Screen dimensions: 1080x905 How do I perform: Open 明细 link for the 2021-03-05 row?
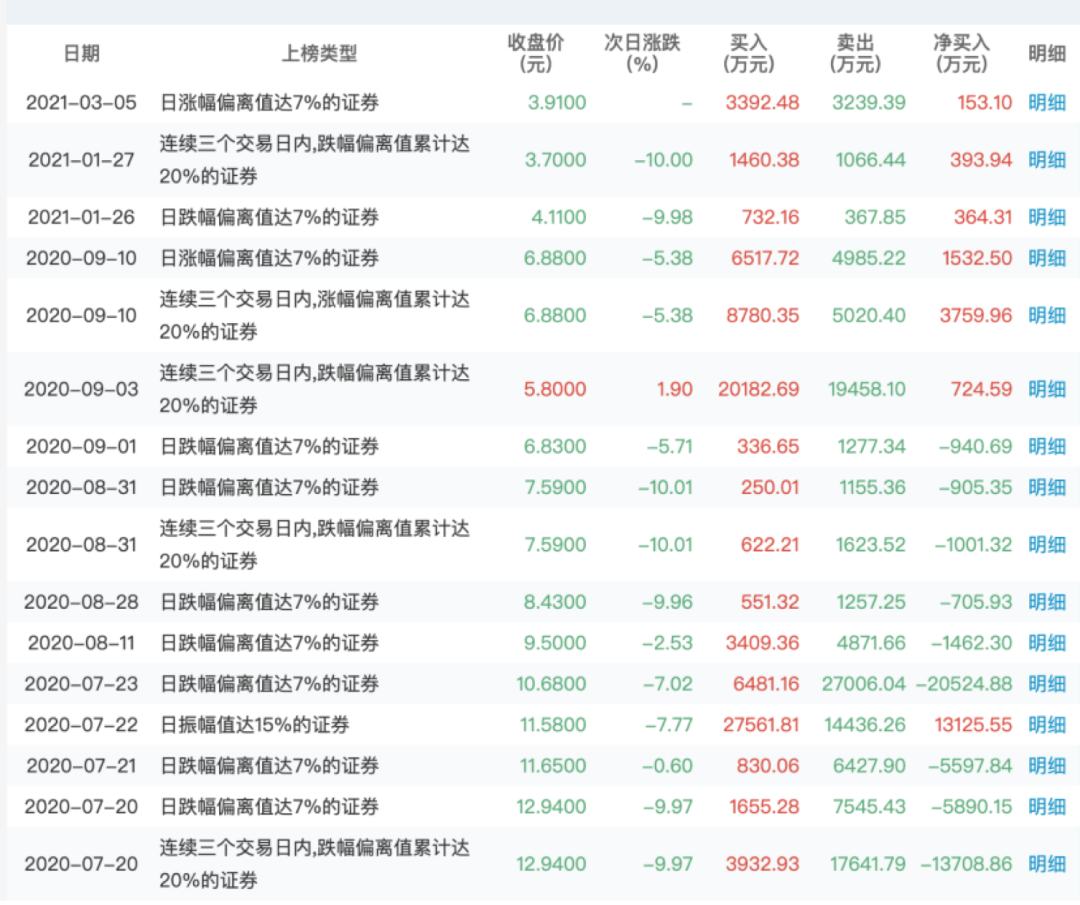pos(1047,103)
